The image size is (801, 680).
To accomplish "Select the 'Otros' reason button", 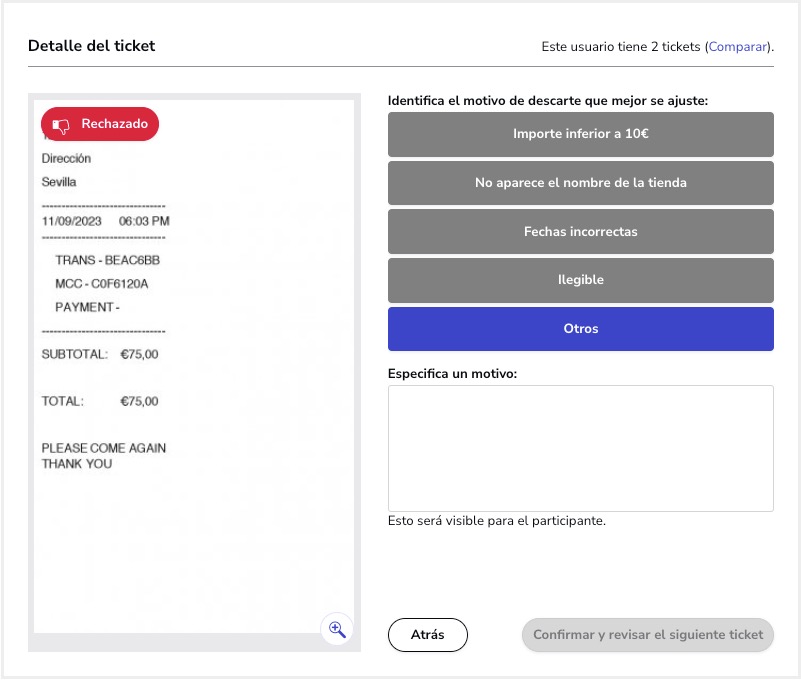I will coord(580,329).
